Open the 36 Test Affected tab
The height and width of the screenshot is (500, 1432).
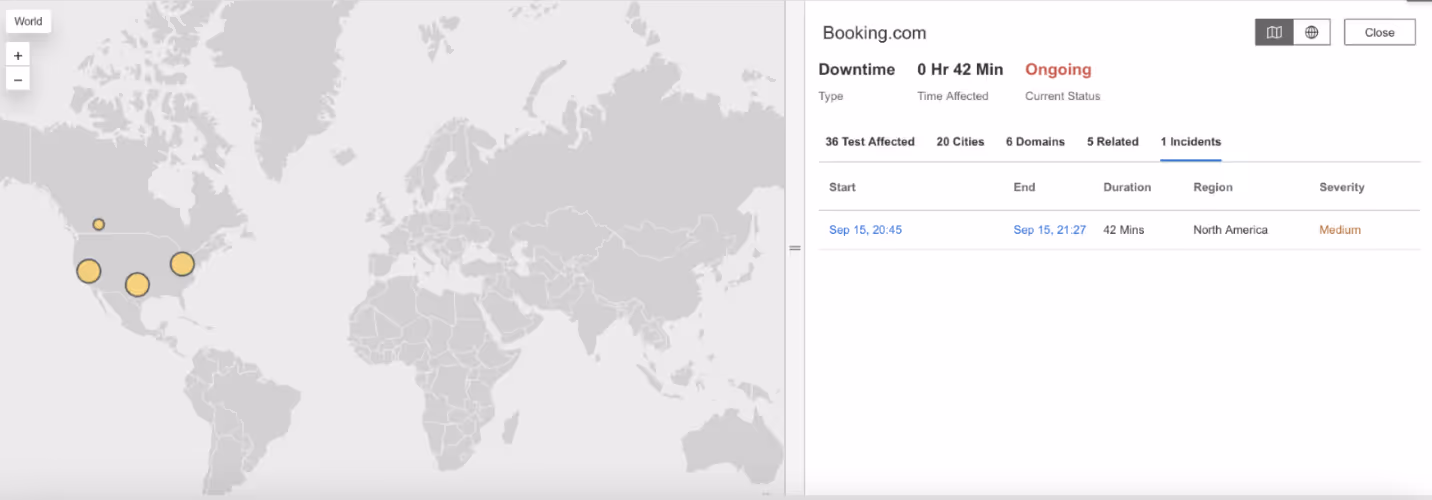tap(870, 142)
